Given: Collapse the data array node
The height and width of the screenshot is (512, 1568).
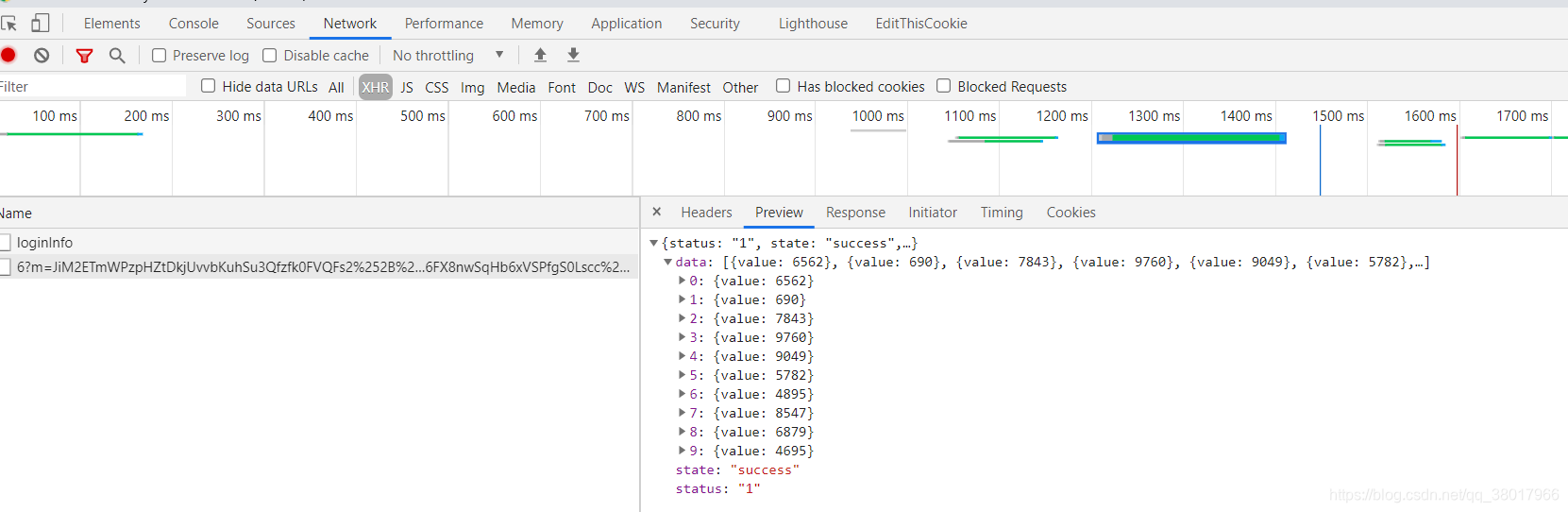Looking at the screenshot, I should (x=668, y=262).
